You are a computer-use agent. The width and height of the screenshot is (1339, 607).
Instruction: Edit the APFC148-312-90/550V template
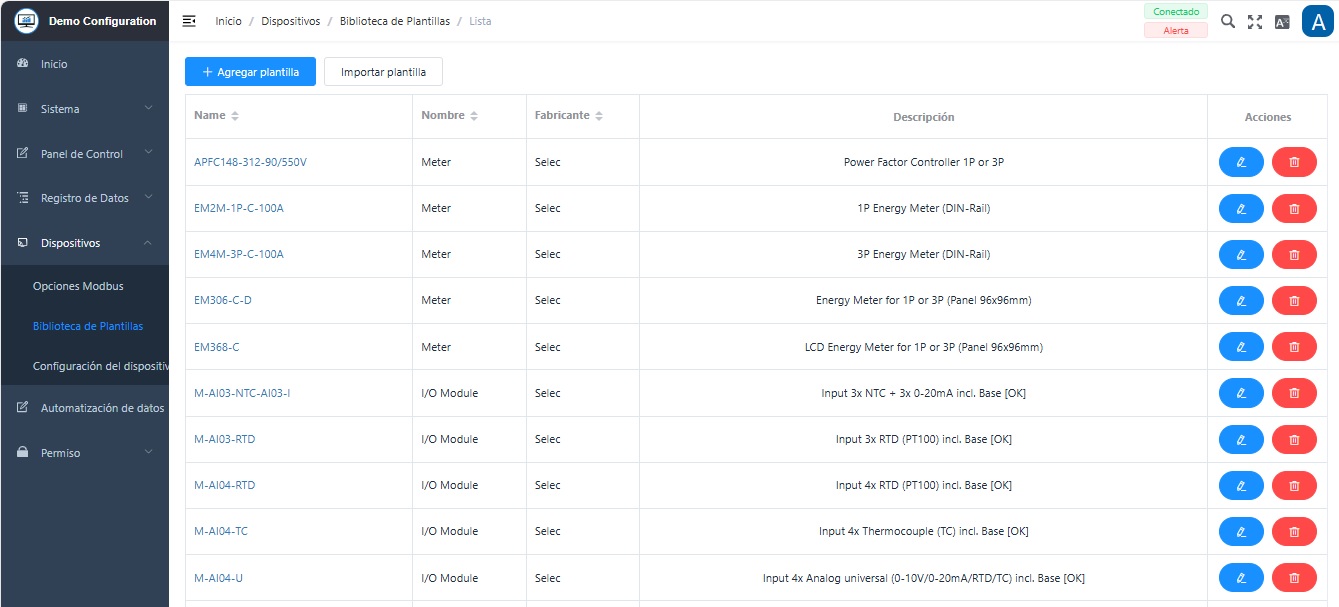pyautogui.click(x=1241, y=162)
